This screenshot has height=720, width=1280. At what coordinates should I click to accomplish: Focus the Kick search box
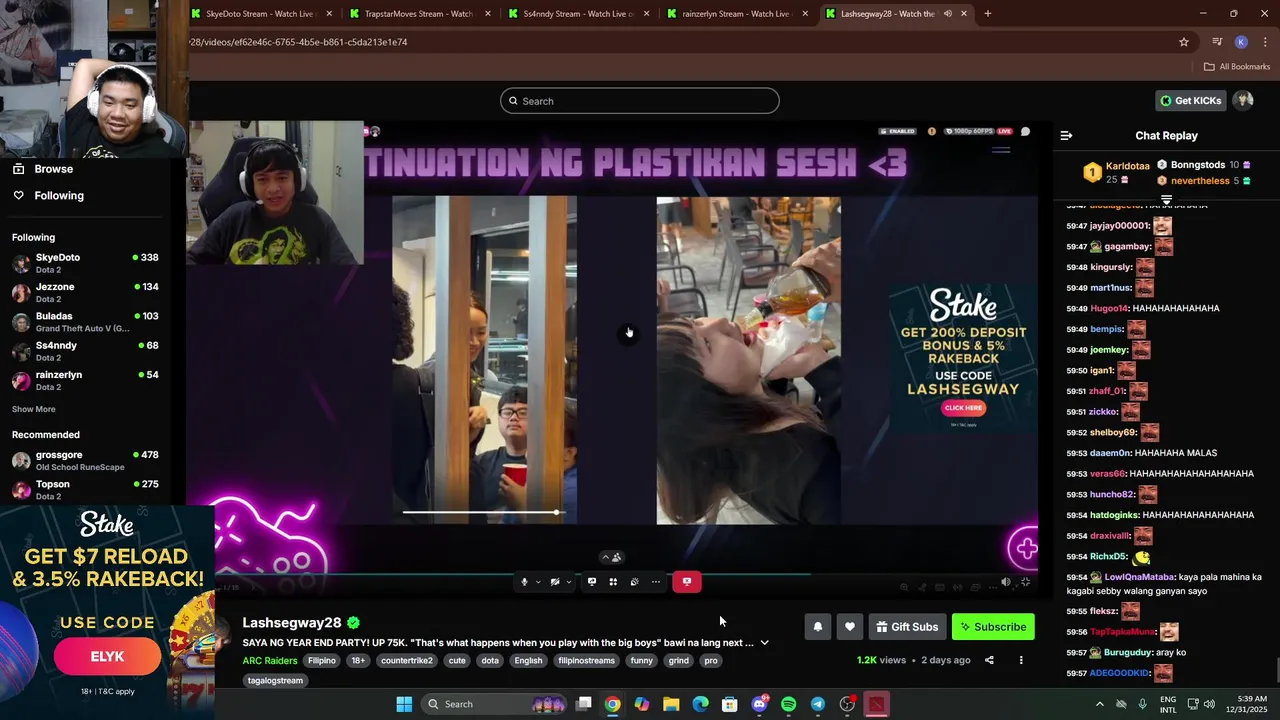639,101
